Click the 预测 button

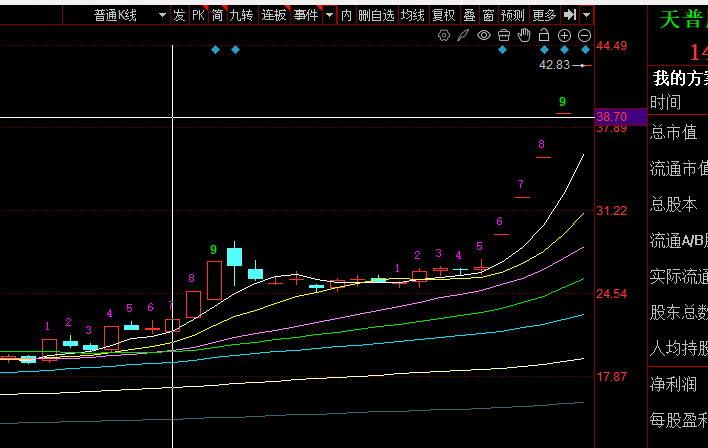512,15
